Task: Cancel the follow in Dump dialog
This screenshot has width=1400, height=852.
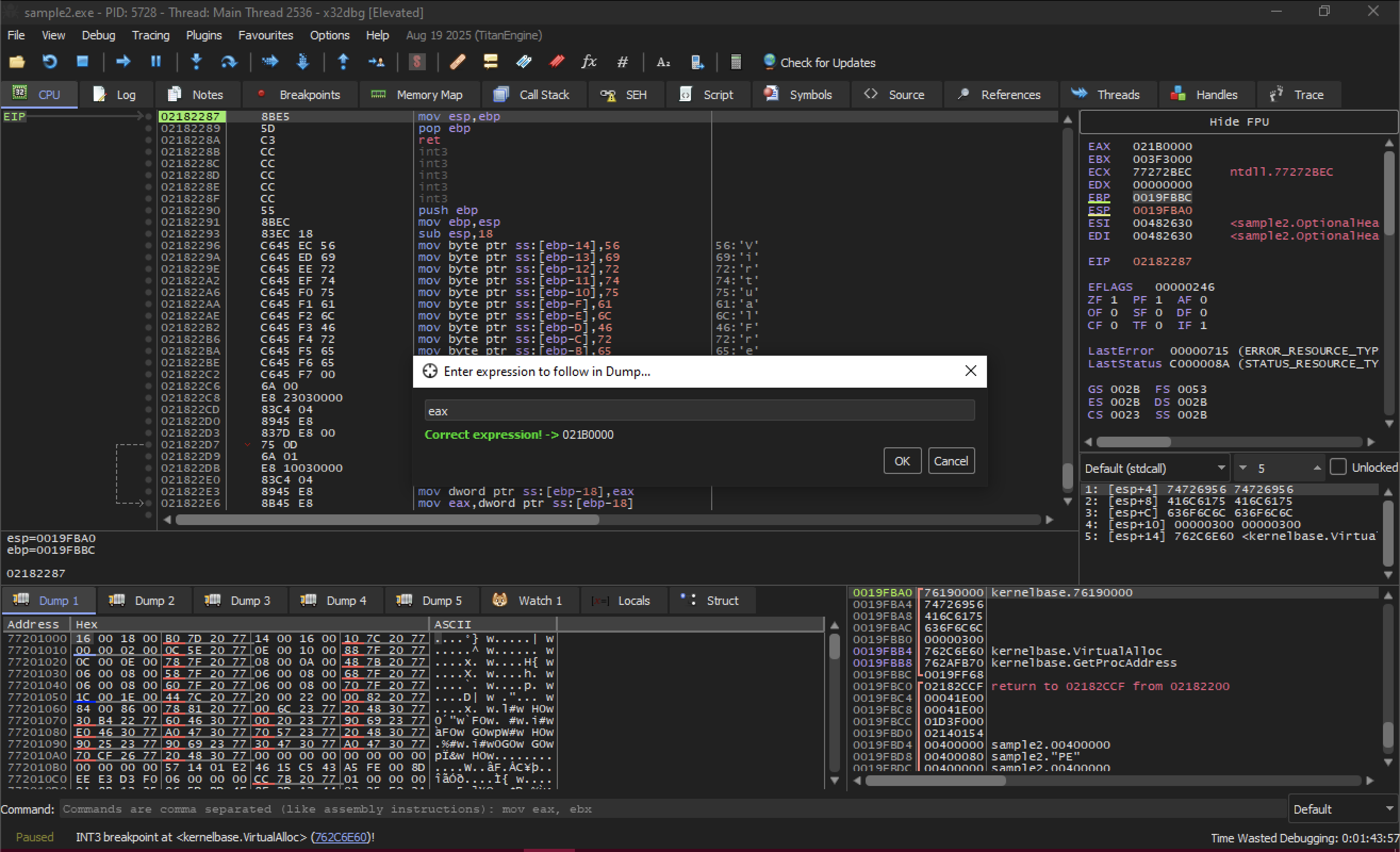Action: tap(951, 461)
